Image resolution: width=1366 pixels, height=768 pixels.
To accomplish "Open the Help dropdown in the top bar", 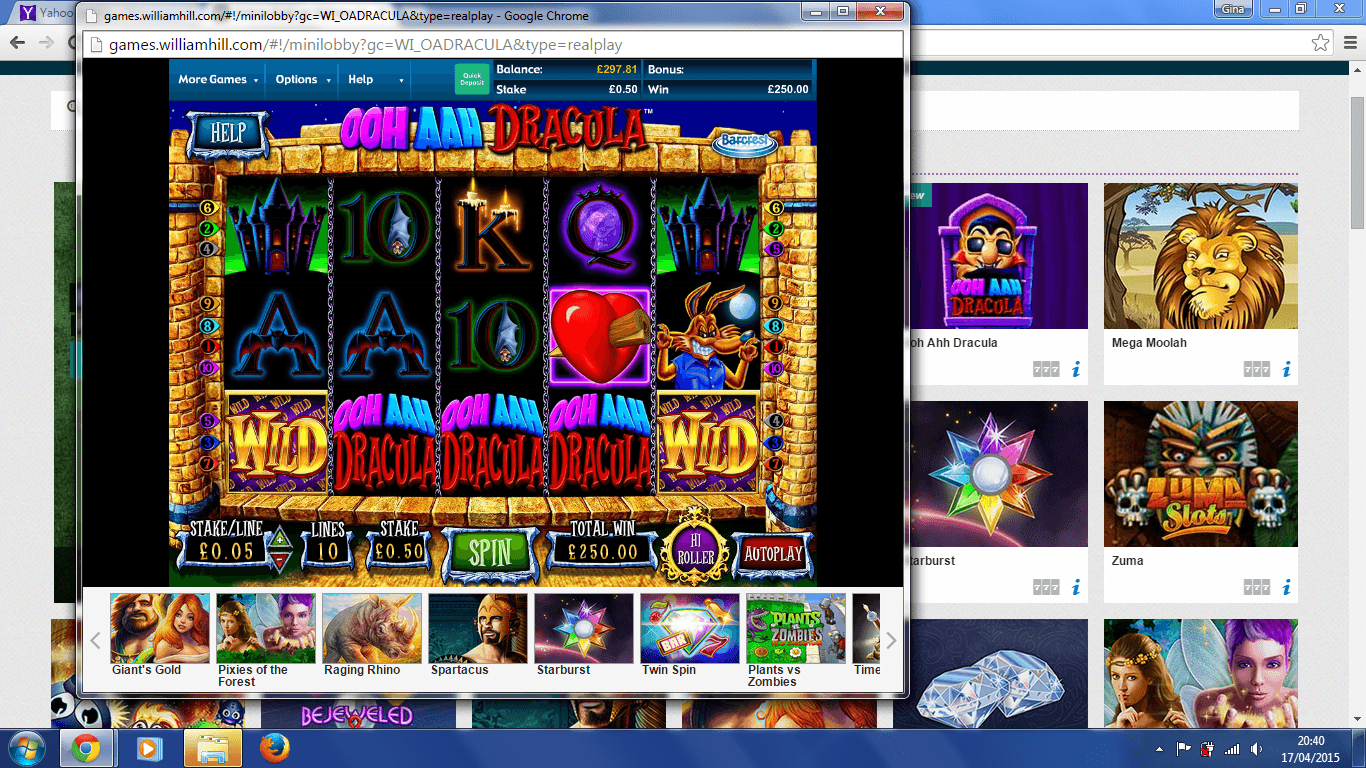I will click(376, 80).
